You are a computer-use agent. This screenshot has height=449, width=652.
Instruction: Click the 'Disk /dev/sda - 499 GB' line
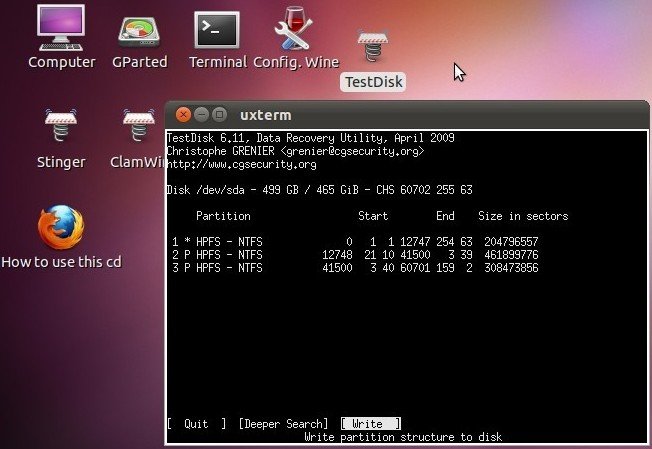(319, 190)
